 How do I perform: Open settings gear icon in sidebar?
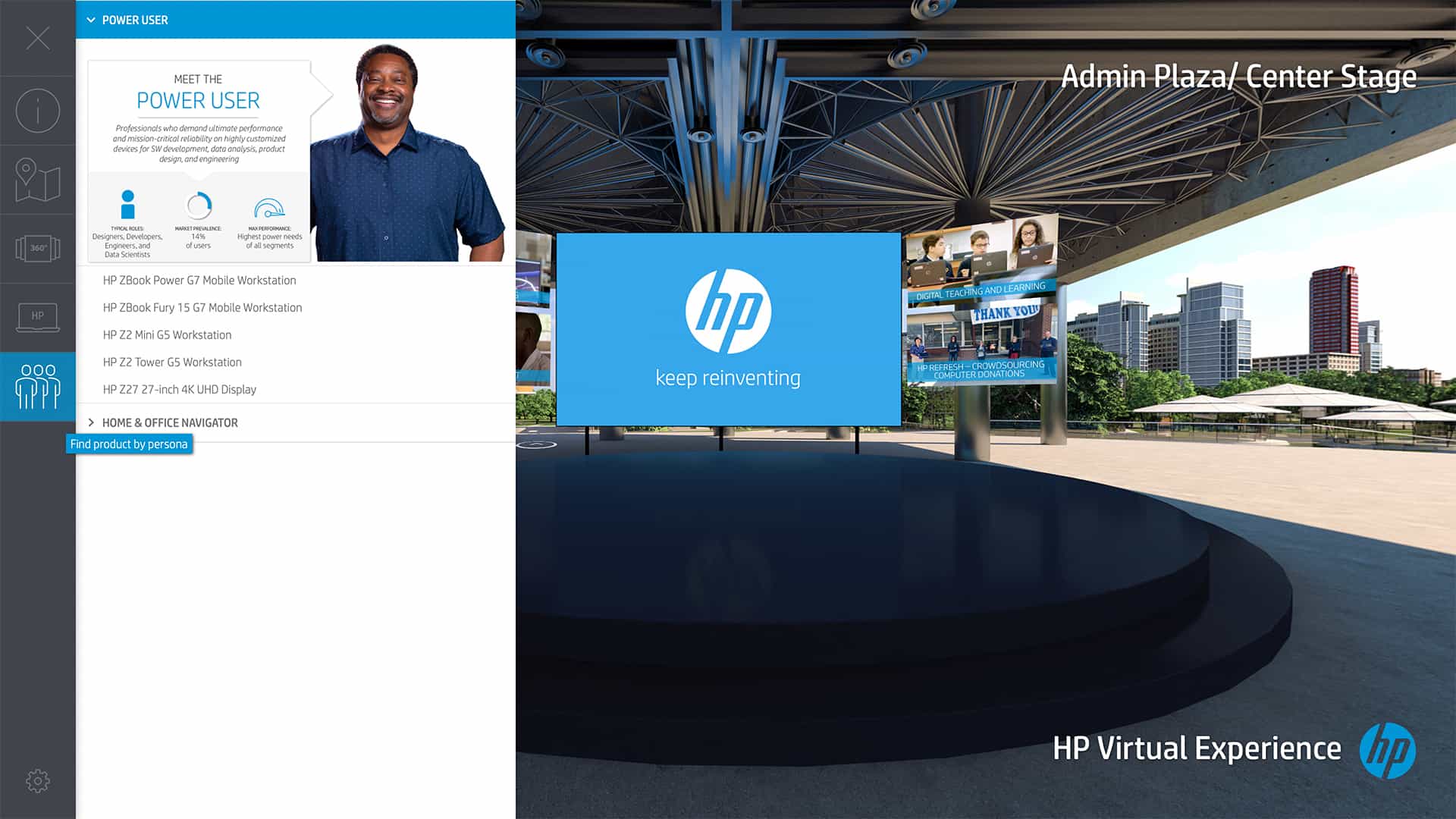(38, 780)
